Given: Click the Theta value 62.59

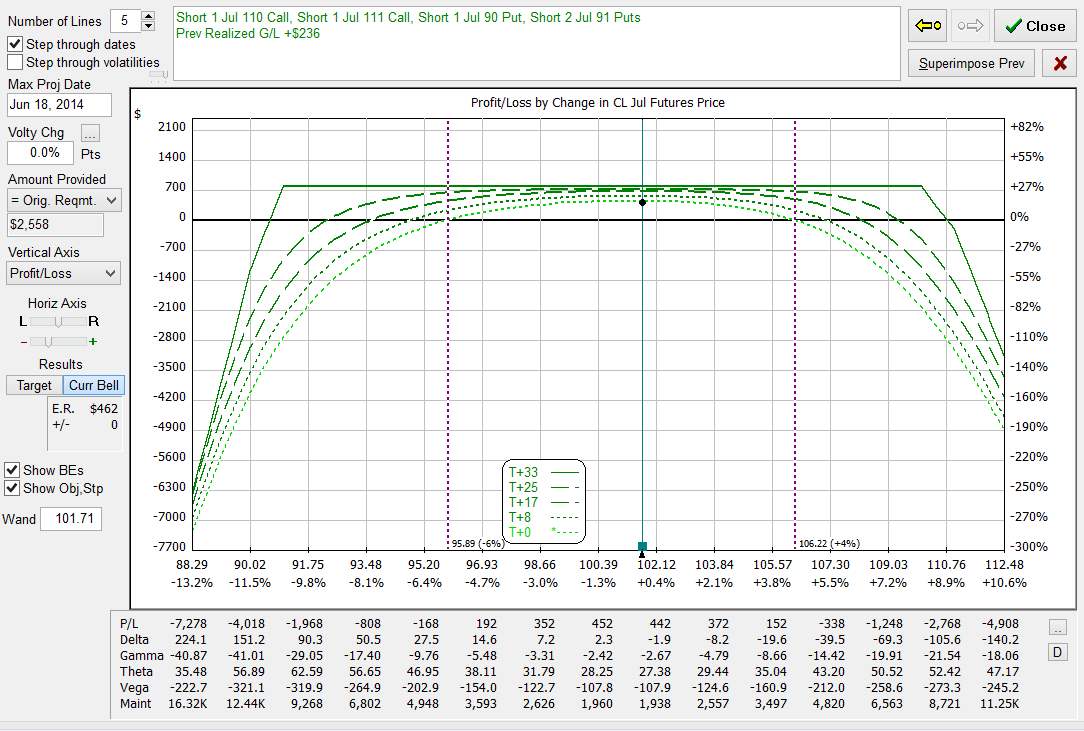Looking at the screenshot, I should click(307, 672).
